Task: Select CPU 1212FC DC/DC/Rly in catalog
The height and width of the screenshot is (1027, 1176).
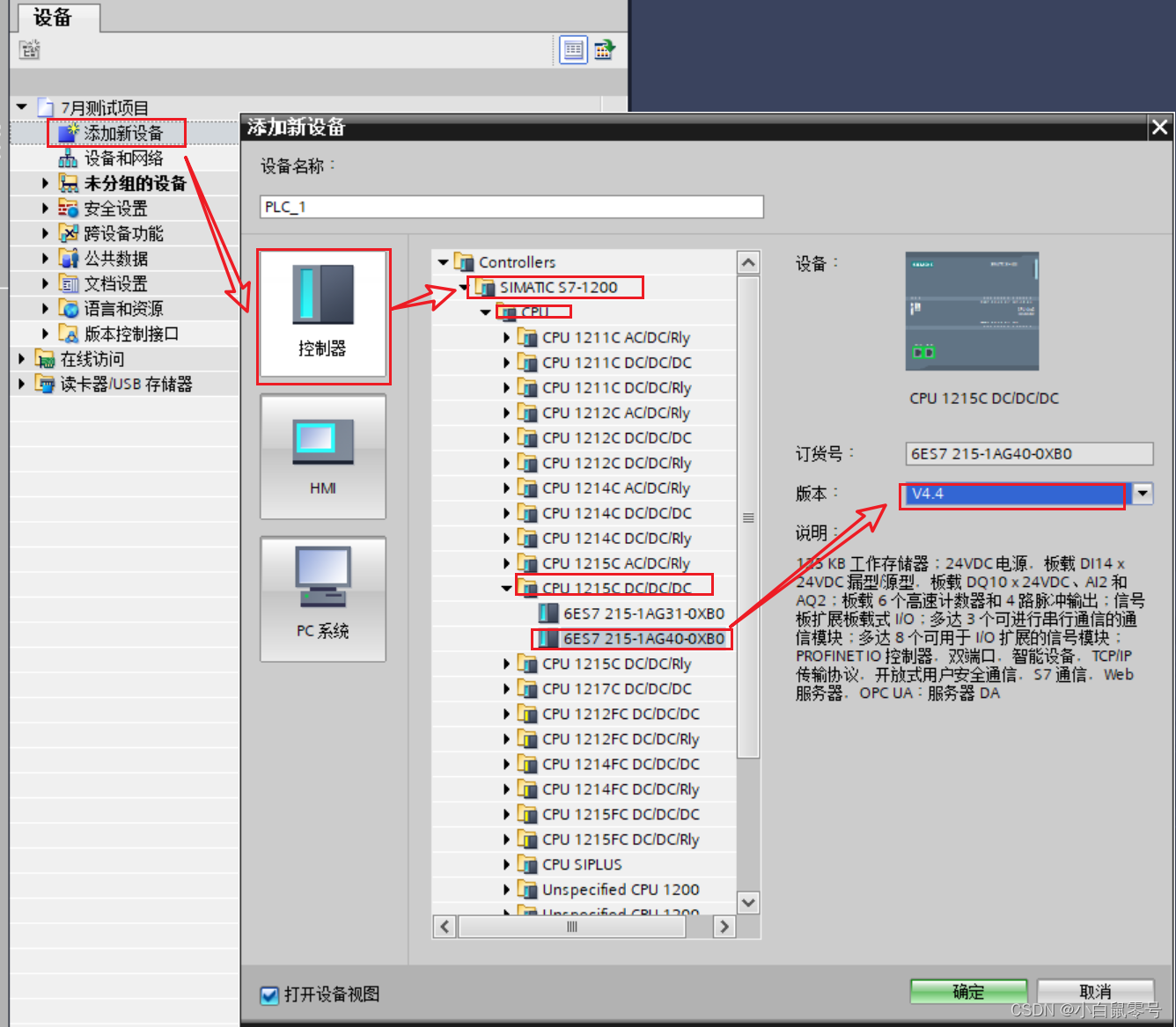Action: point(621,739)
